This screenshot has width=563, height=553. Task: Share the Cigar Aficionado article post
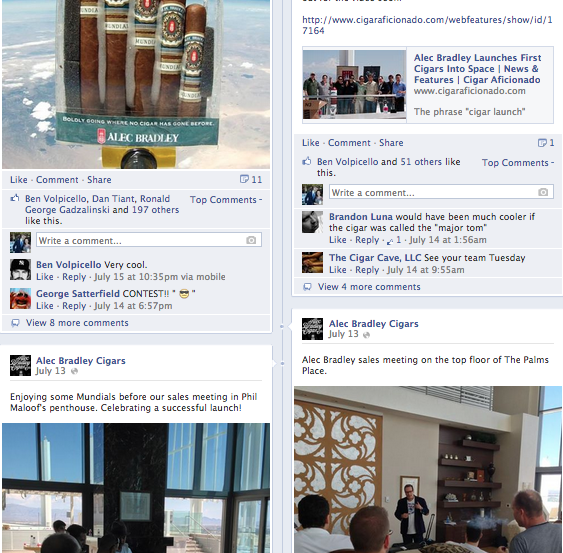pyautogui.click(x=391, y=143)
